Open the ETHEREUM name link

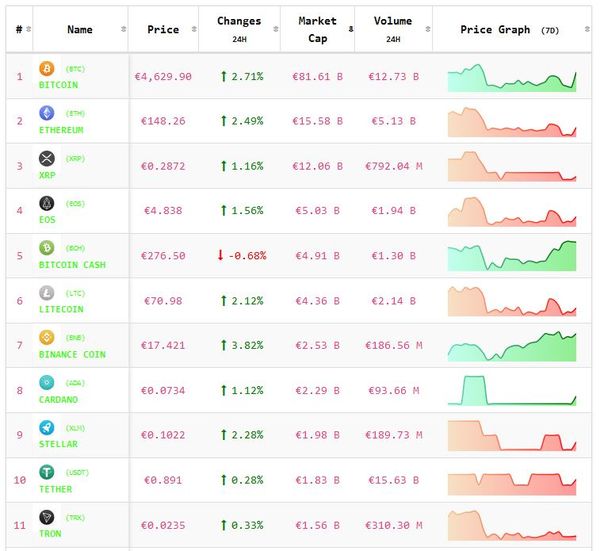click(x=61, y=130)
